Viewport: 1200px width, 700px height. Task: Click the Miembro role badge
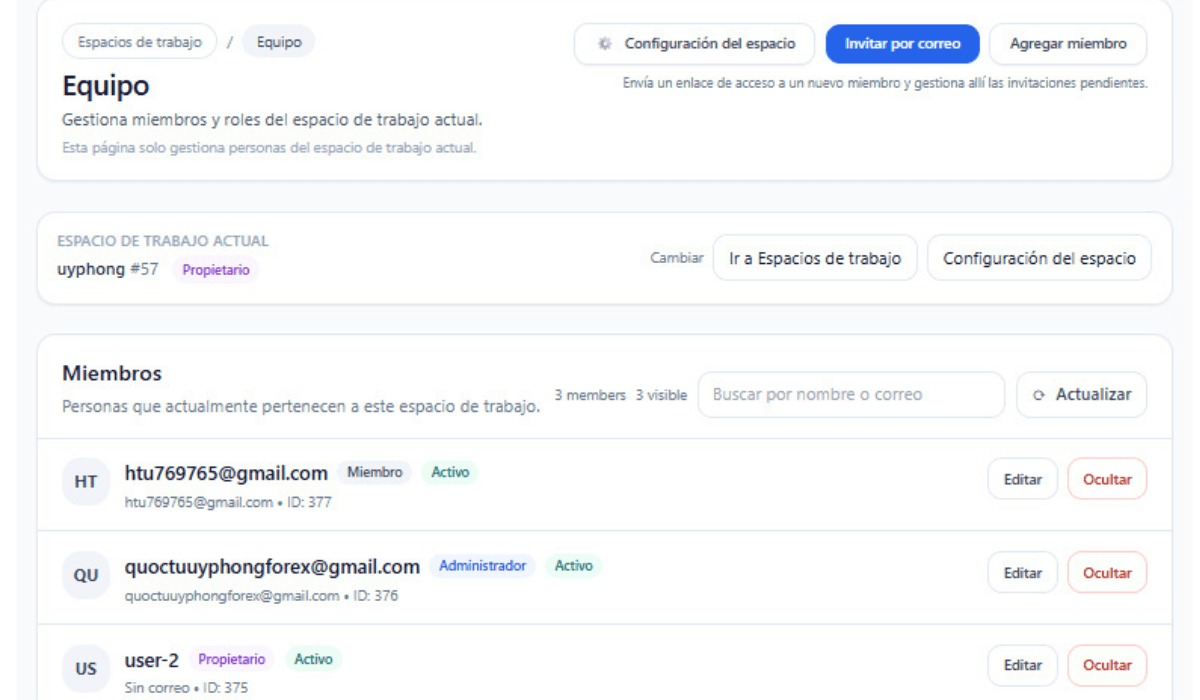pos(375,472)
